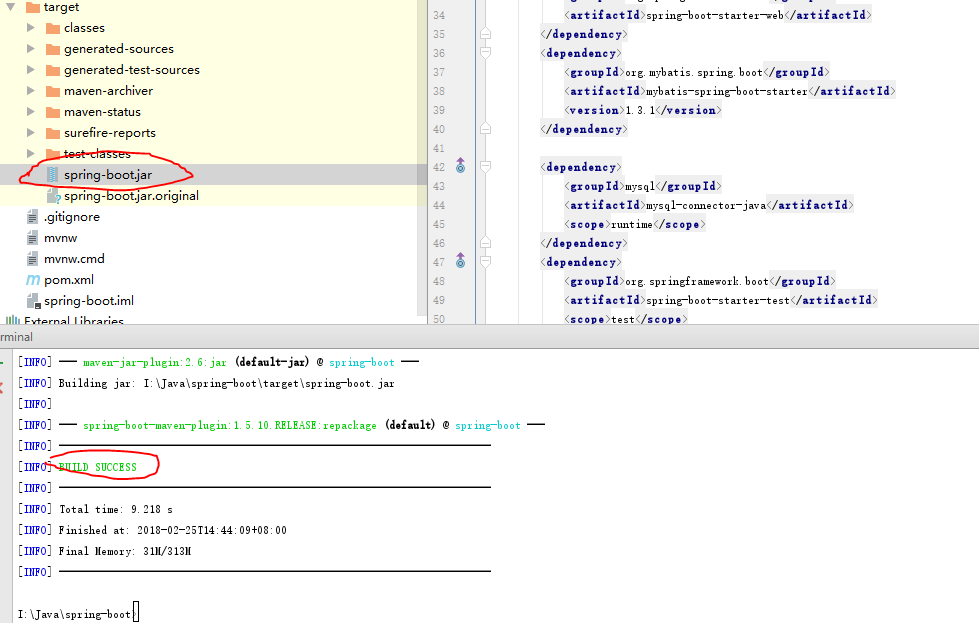
Task: Select the External Libraries node
Action: point(74,321)
